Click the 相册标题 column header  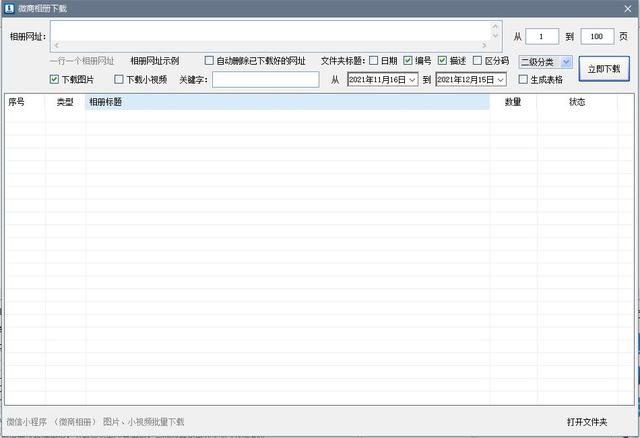pos(287,102)
